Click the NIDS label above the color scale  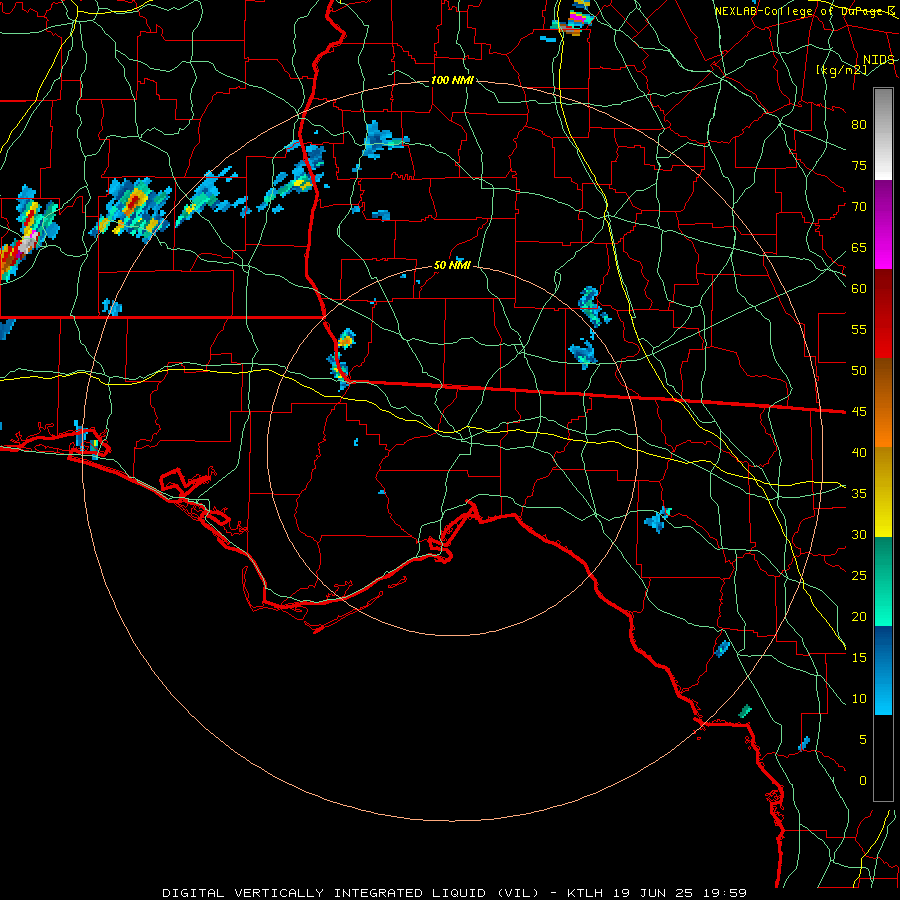click(x=878, y=60)
